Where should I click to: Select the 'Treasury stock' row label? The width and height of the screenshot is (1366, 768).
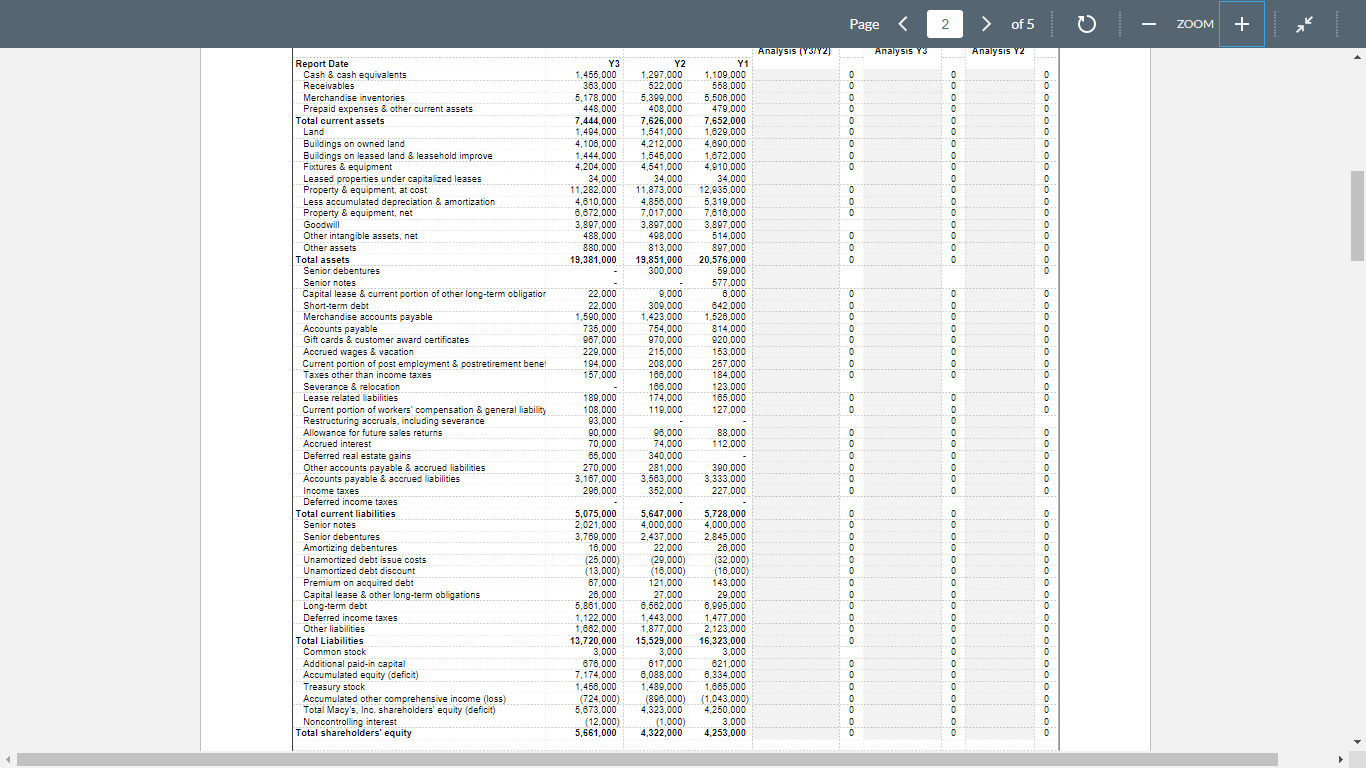pos(334,687)
